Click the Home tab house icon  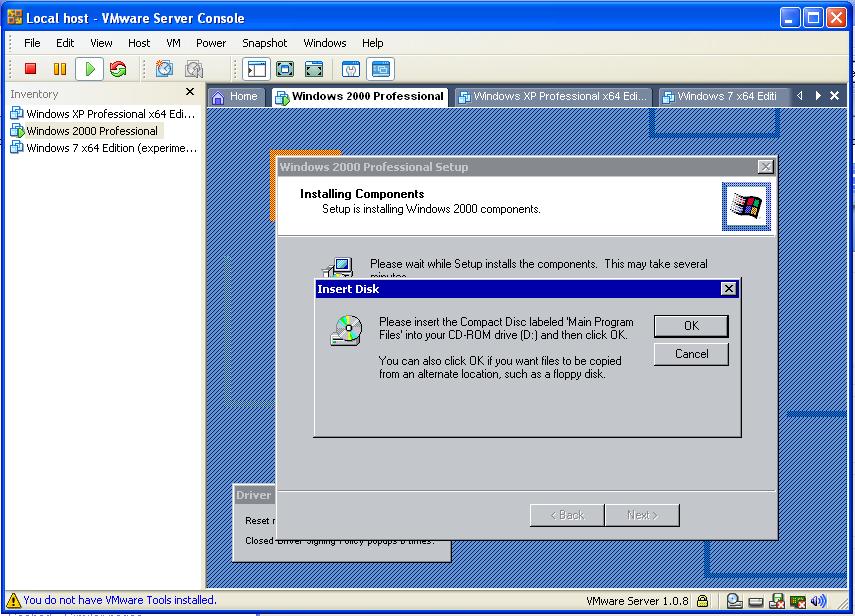(x=218, y=97)
